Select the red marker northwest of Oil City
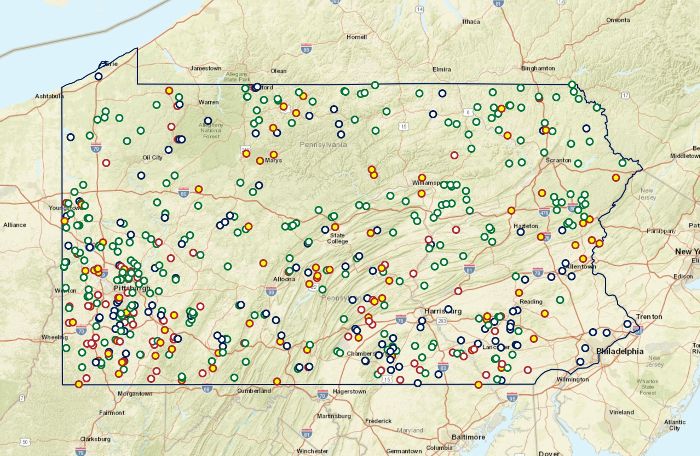The width and height of the screenshot is (700, 456). pos(106,163)
